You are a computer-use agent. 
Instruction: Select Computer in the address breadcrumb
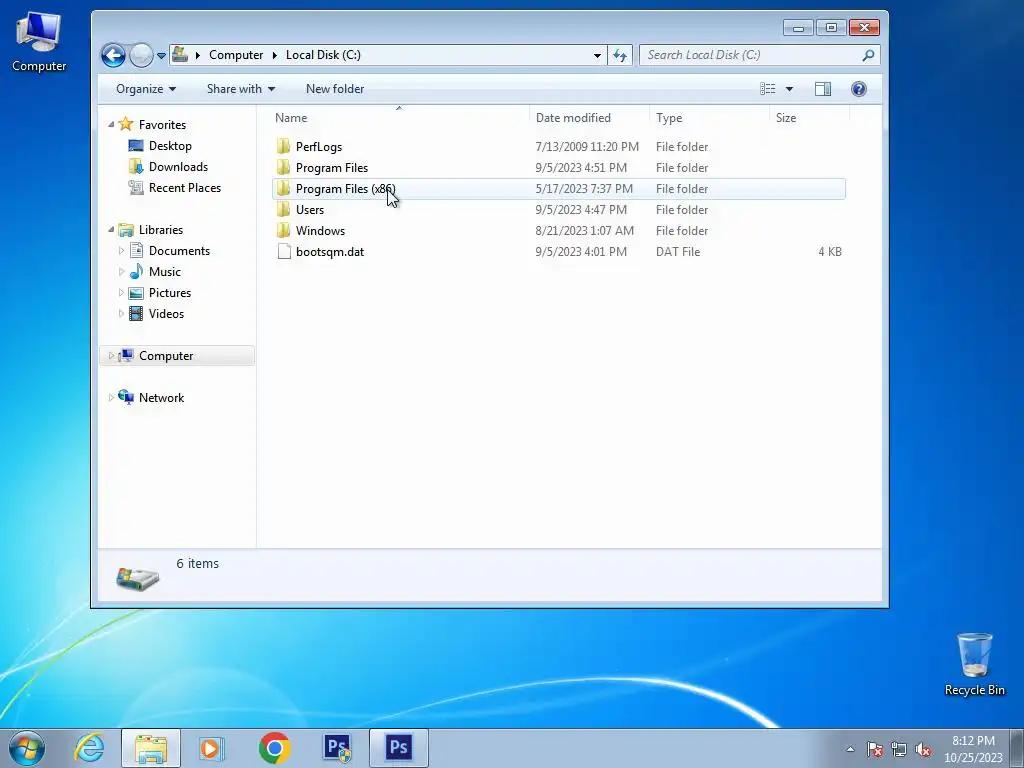click(236, 55)
